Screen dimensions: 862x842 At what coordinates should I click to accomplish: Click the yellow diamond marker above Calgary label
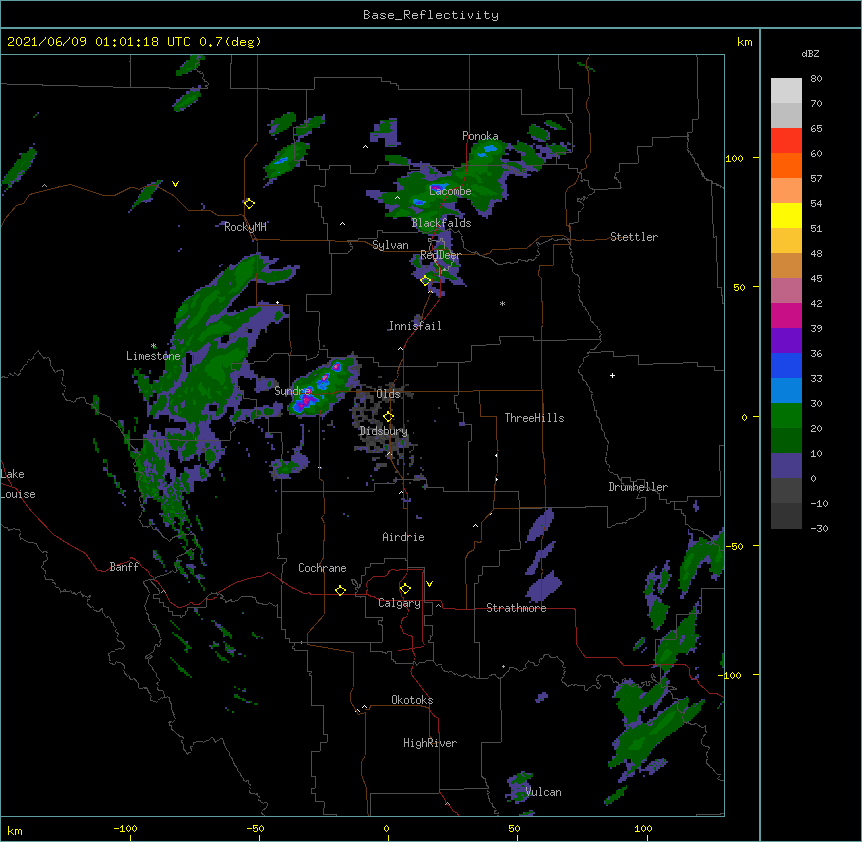click(405, 589)
